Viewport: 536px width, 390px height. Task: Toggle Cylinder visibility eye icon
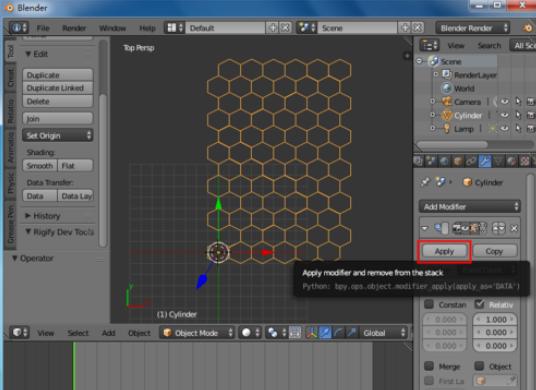point(504,115)
